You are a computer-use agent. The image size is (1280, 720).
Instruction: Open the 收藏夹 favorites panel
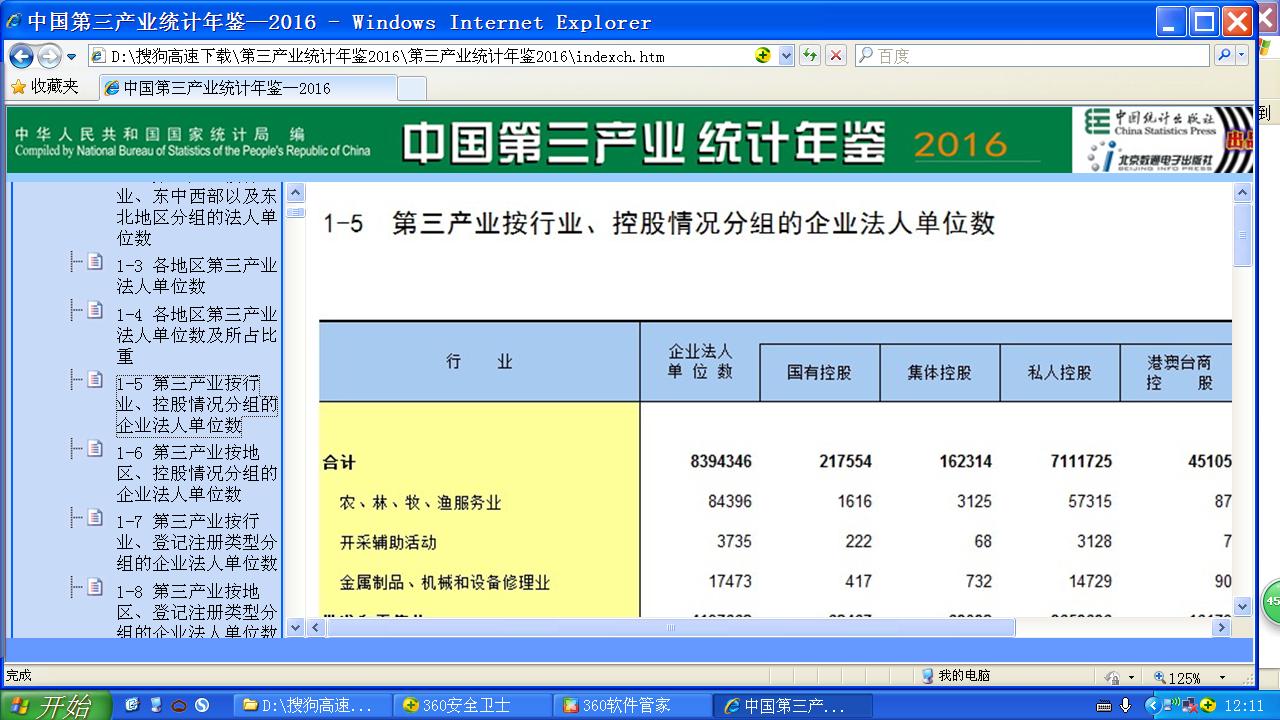[x=45, y=87]
